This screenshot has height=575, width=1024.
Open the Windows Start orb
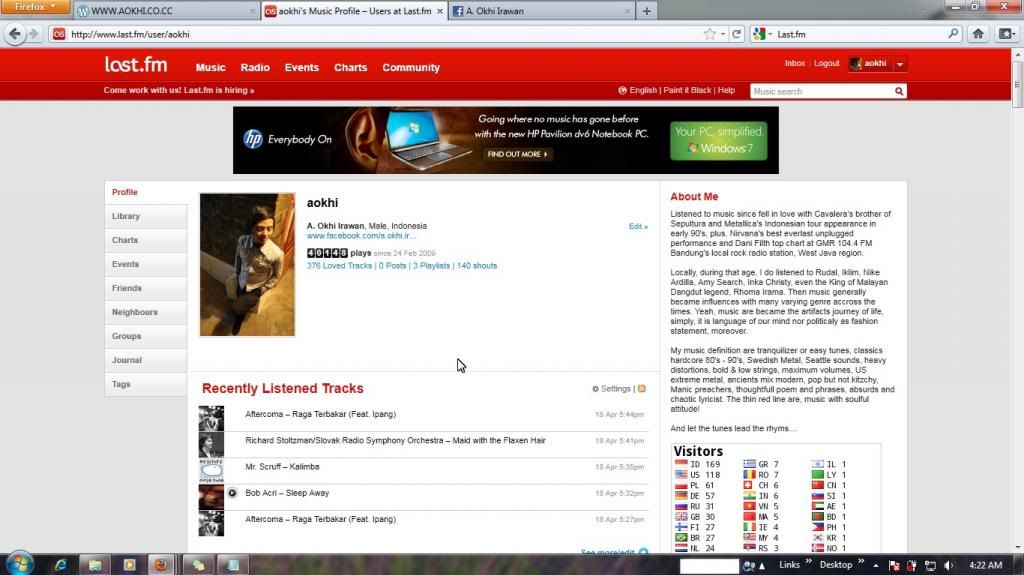(19, 564)
